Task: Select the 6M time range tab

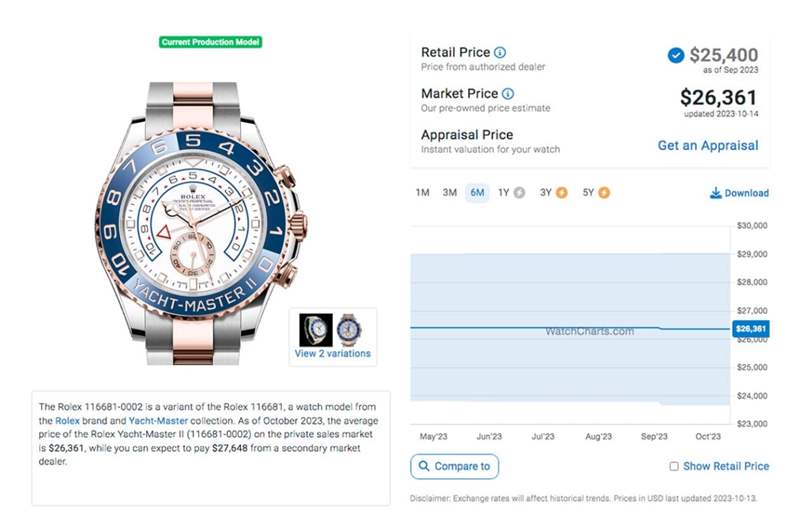Action: point(477,193)
